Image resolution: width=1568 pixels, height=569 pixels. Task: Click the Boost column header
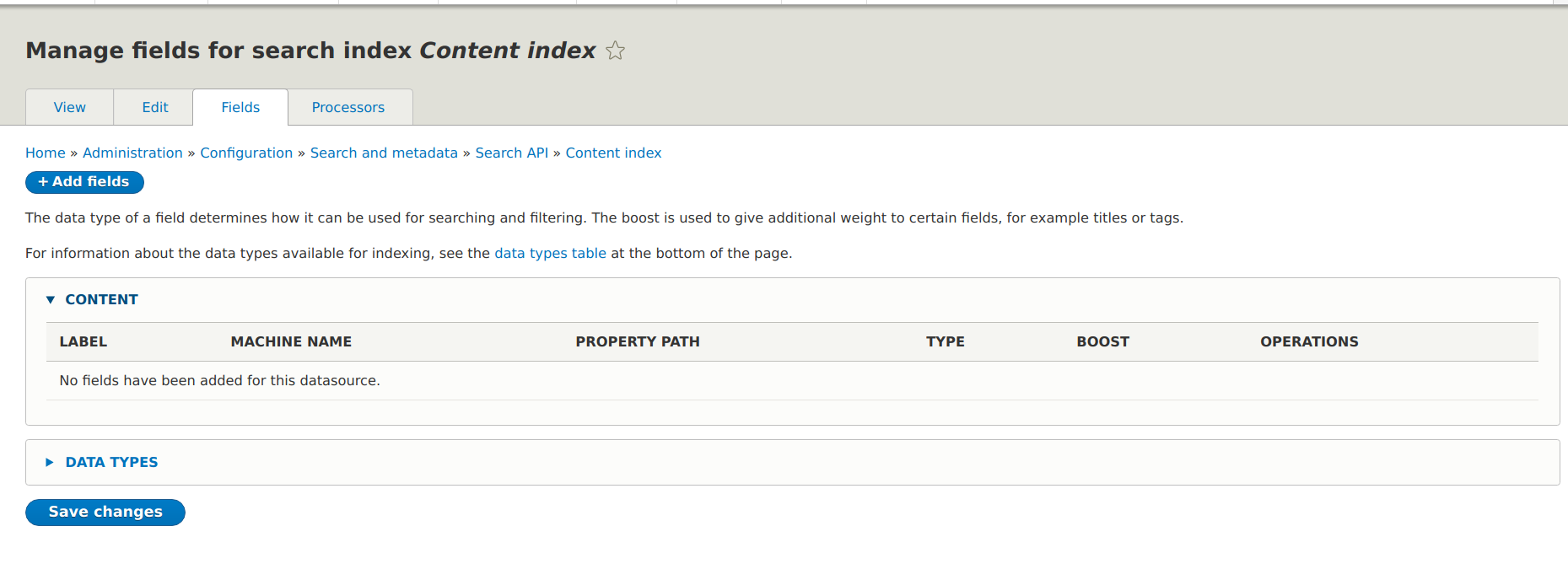coord(1102,342)
